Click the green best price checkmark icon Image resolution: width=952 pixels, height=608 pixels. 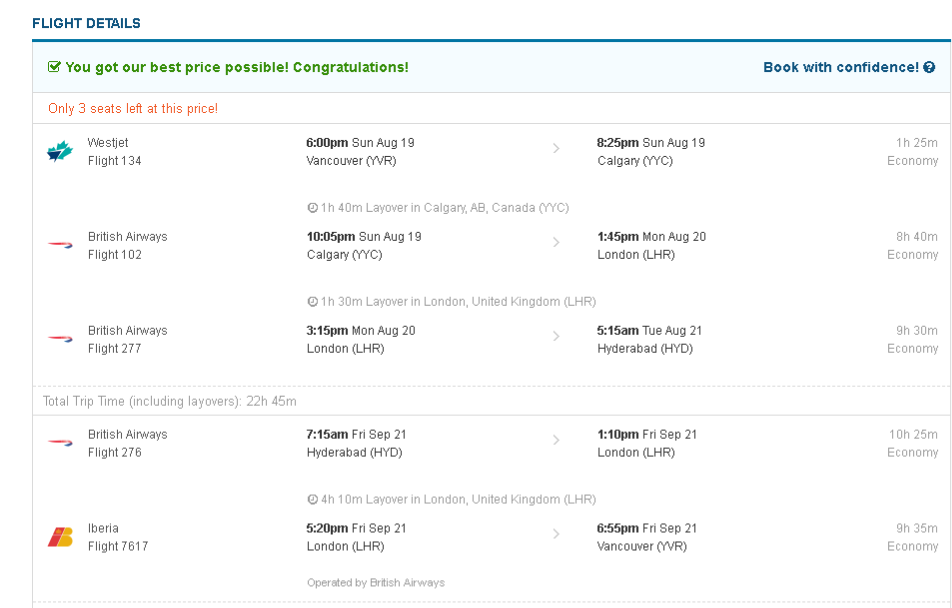tap(55, 68)
